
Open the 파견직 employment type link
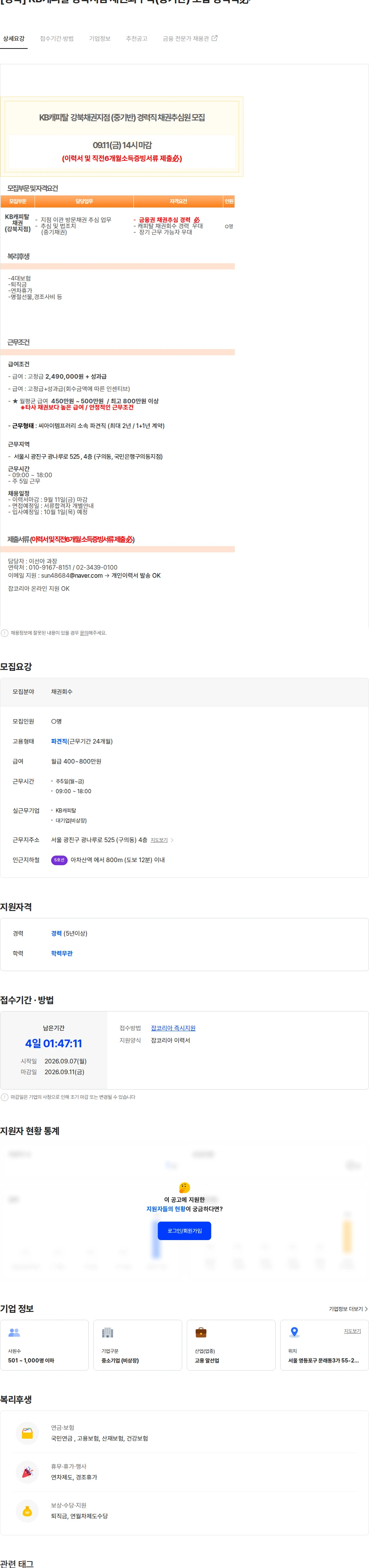tap(59, 741)
